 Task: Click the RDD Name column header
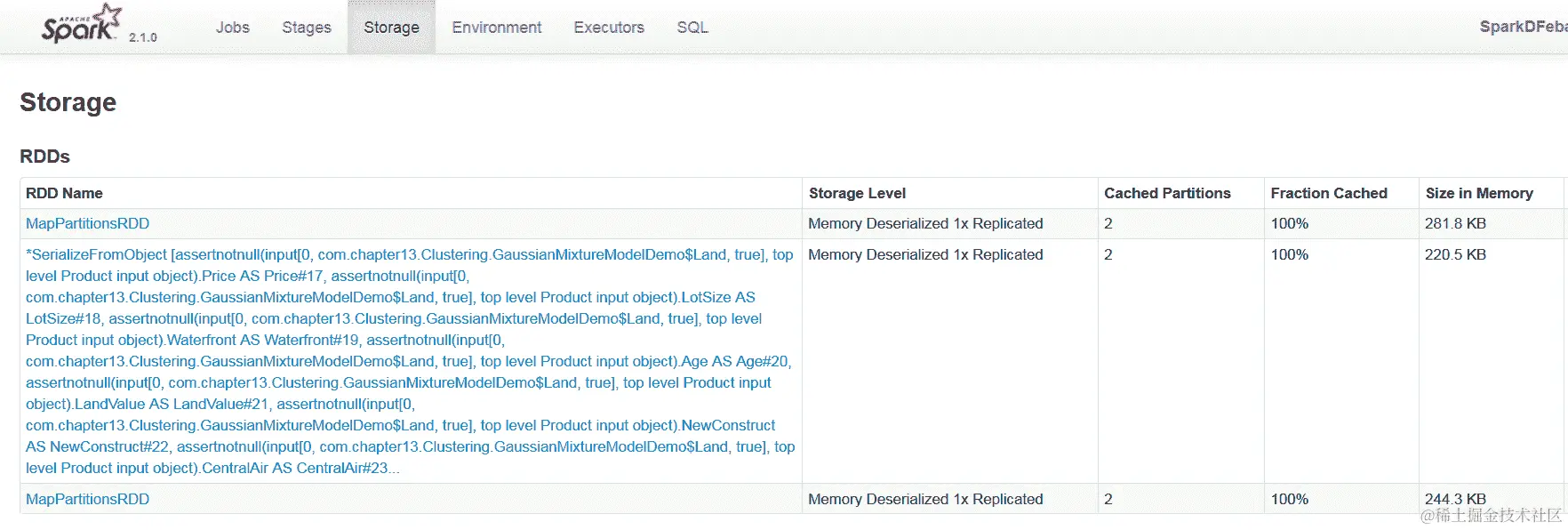tap(64, 194)
